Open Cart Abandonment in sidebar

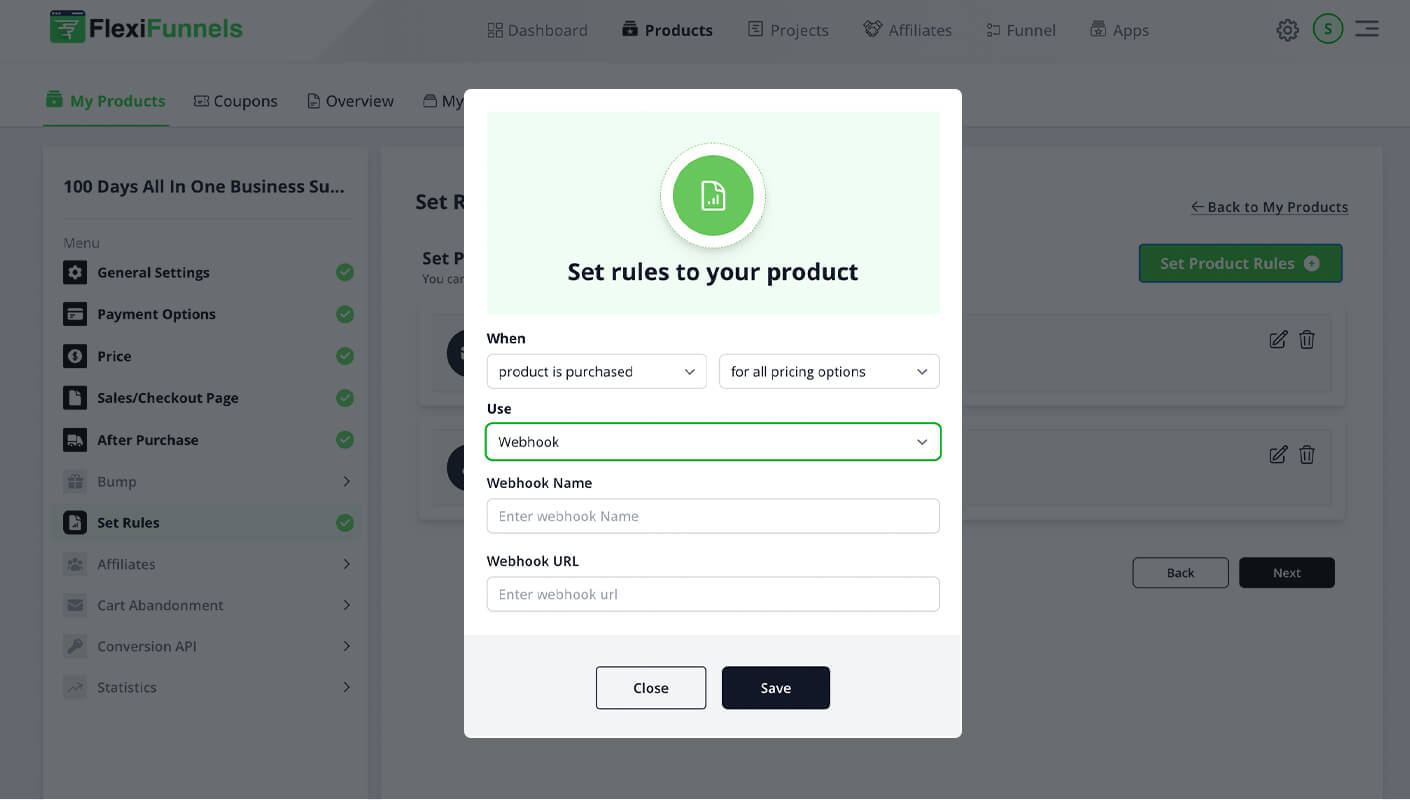tap(207, 605)
